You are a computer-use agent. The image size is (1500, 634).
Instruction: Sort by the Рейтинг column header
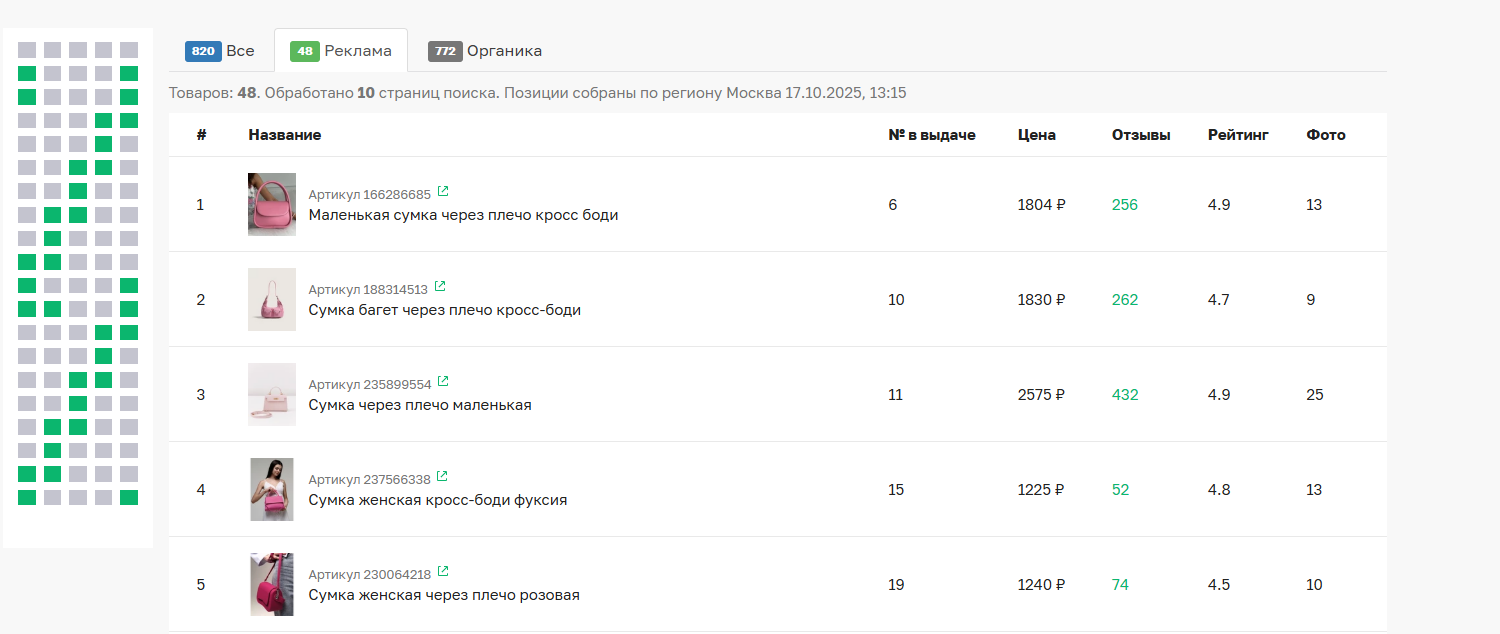[x=1237, y=135]
